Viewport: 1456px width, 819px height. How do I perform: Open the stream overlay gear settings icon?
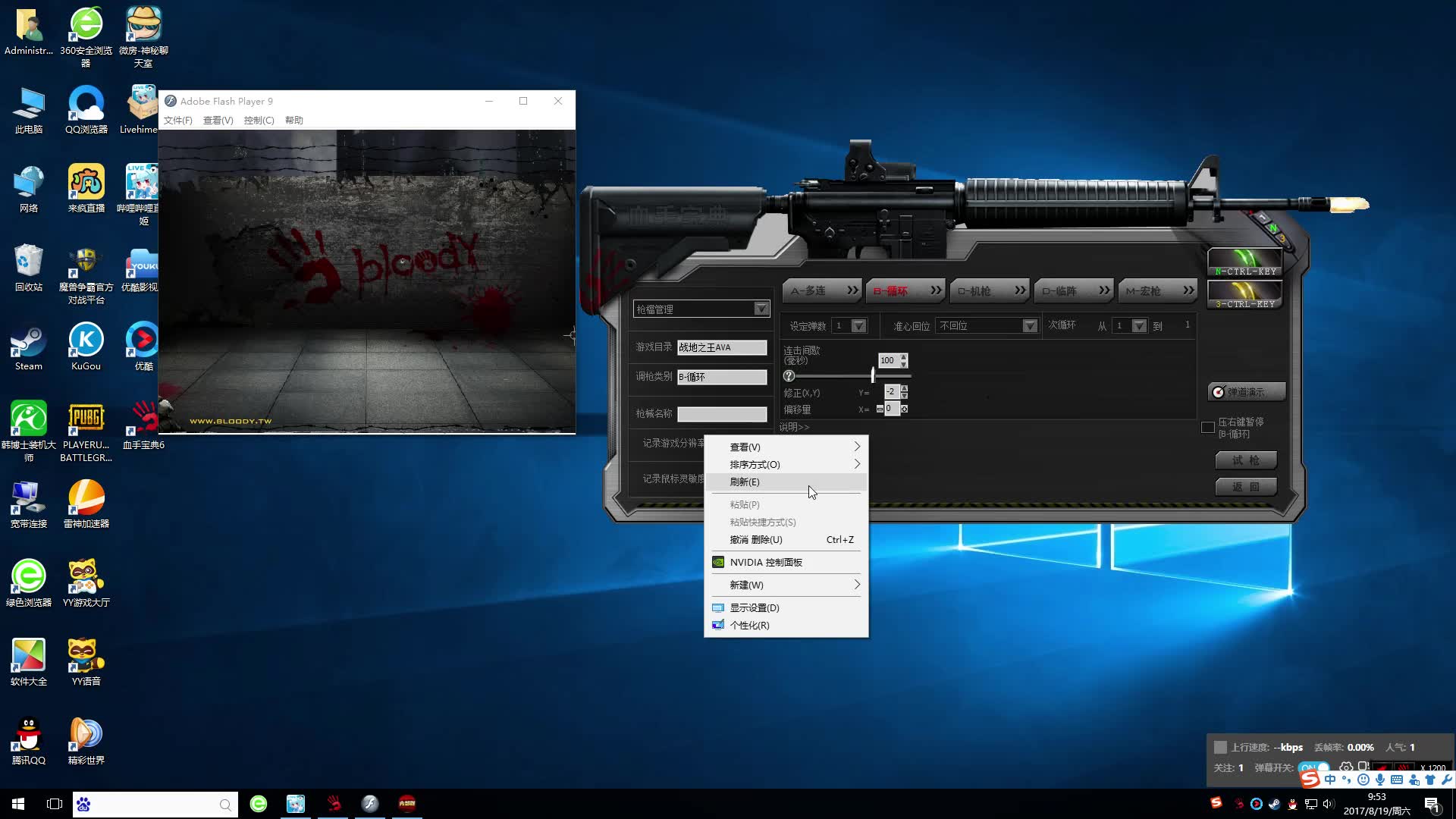pyautogui.click(x=1346, y=767)
